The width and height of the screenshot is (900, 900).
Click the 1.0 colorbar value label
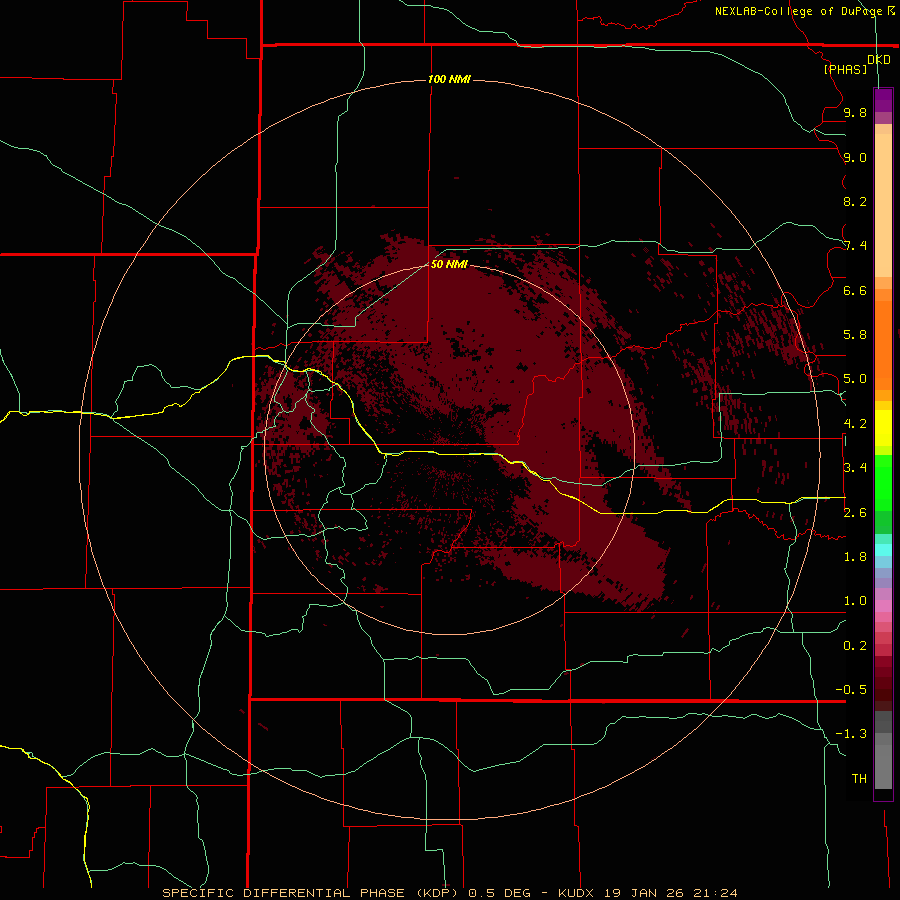pos(855,601)
